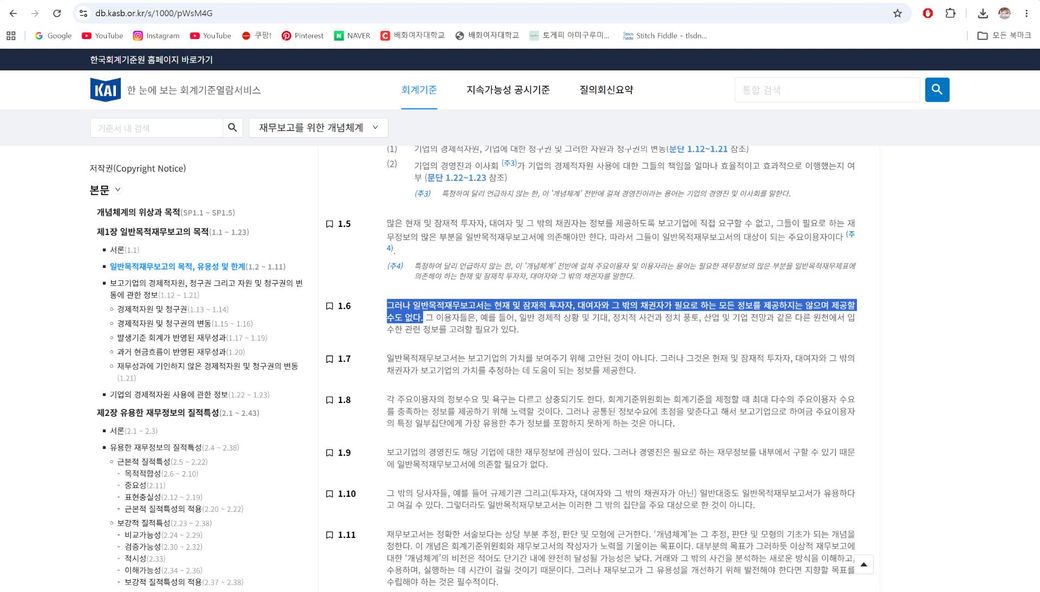The image size is (1040, 592).
Task: Open 목적적합성(2.6~2.10) item
Action: point(162,474)
